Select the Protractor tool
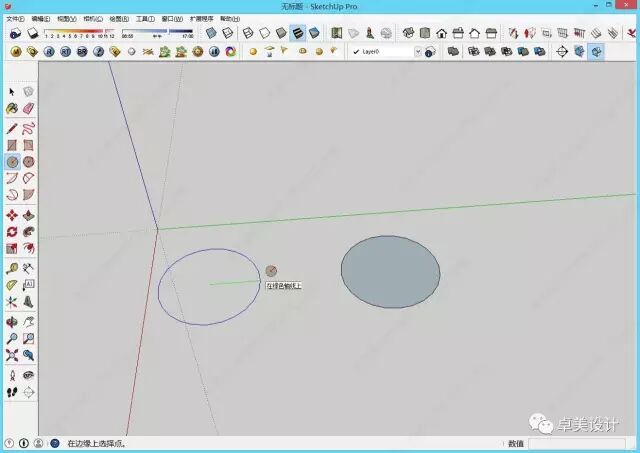 pyautogui.click(x=12, y=285)
